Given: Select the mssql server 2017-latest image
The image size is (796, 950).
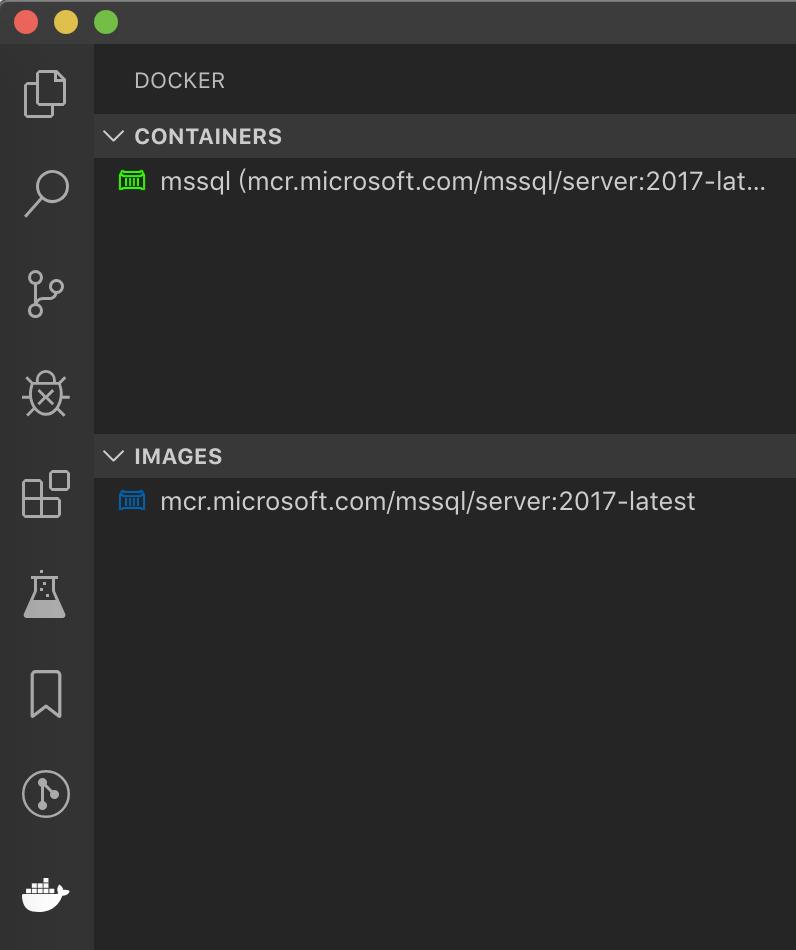Looking at the screenshot, I should tap(445, 501).
